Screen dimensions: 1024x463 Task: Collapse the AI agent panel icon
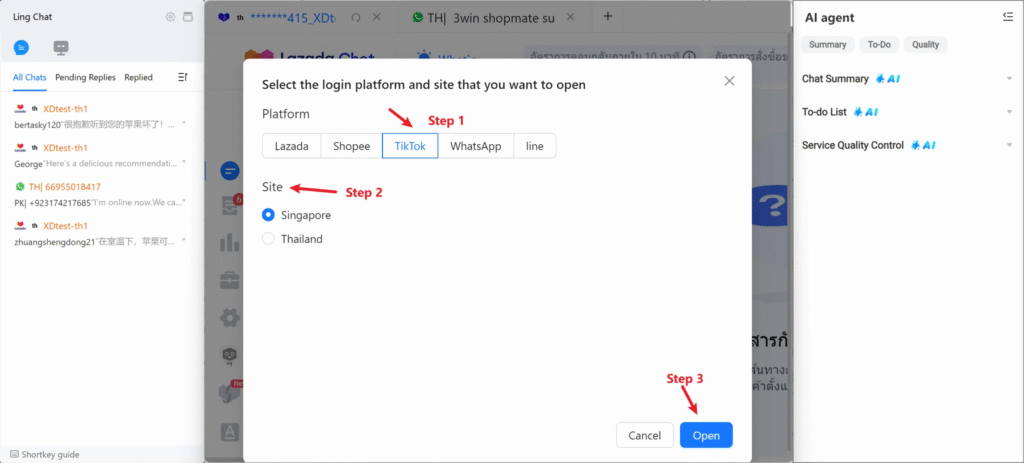[1008, 18]
